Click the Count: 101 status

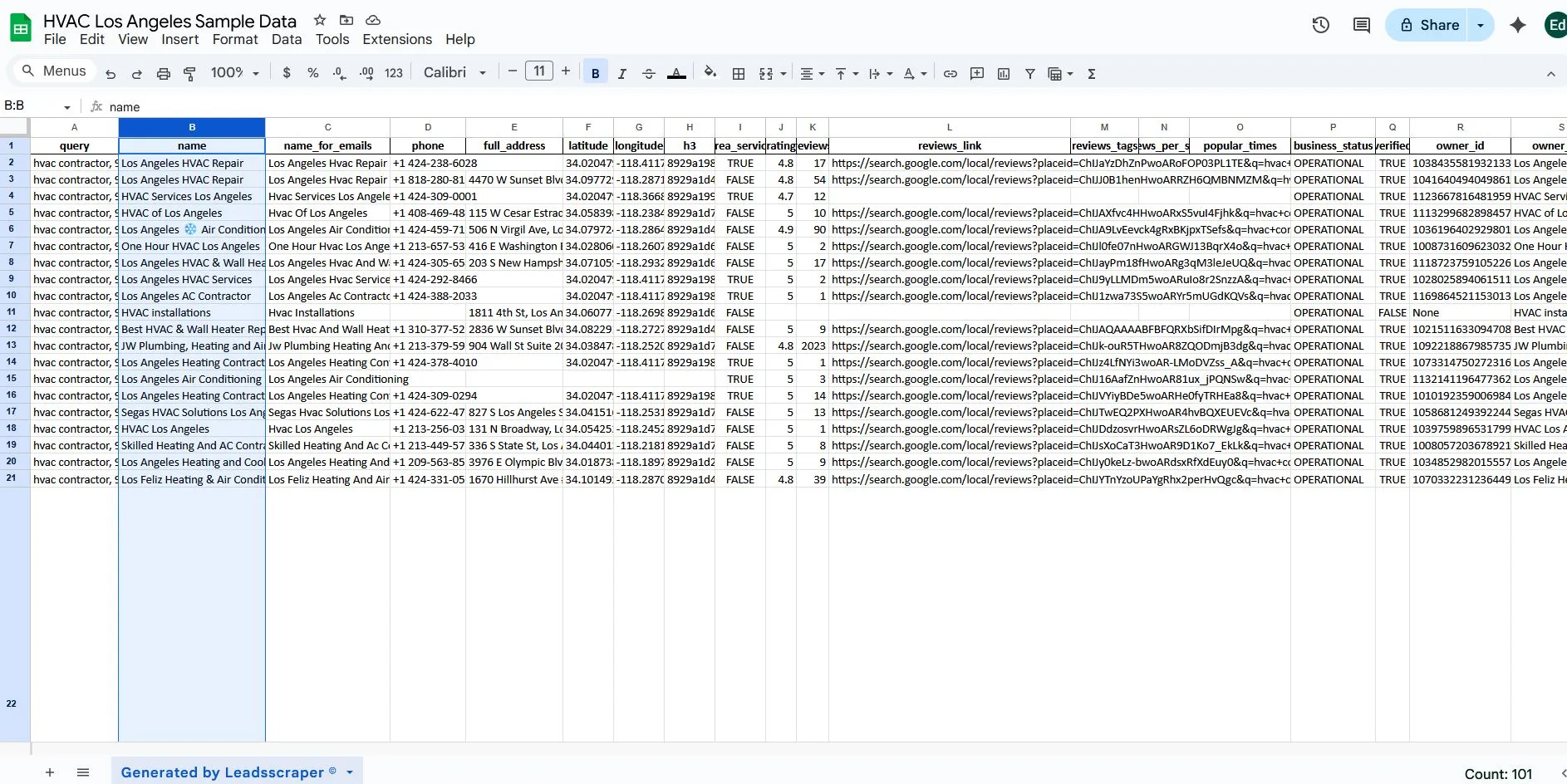1498,774
